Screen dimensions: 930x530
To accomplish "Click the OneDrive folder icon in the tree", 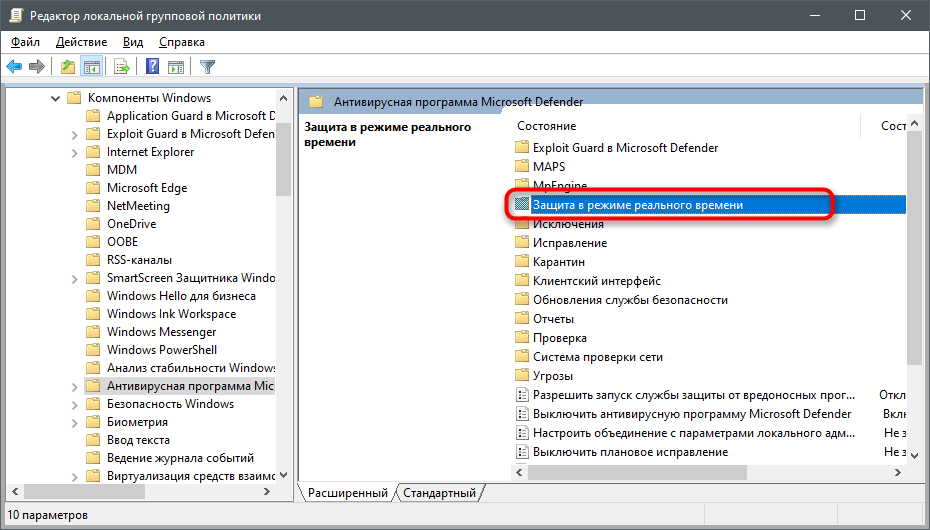I will tap(93, 224).
